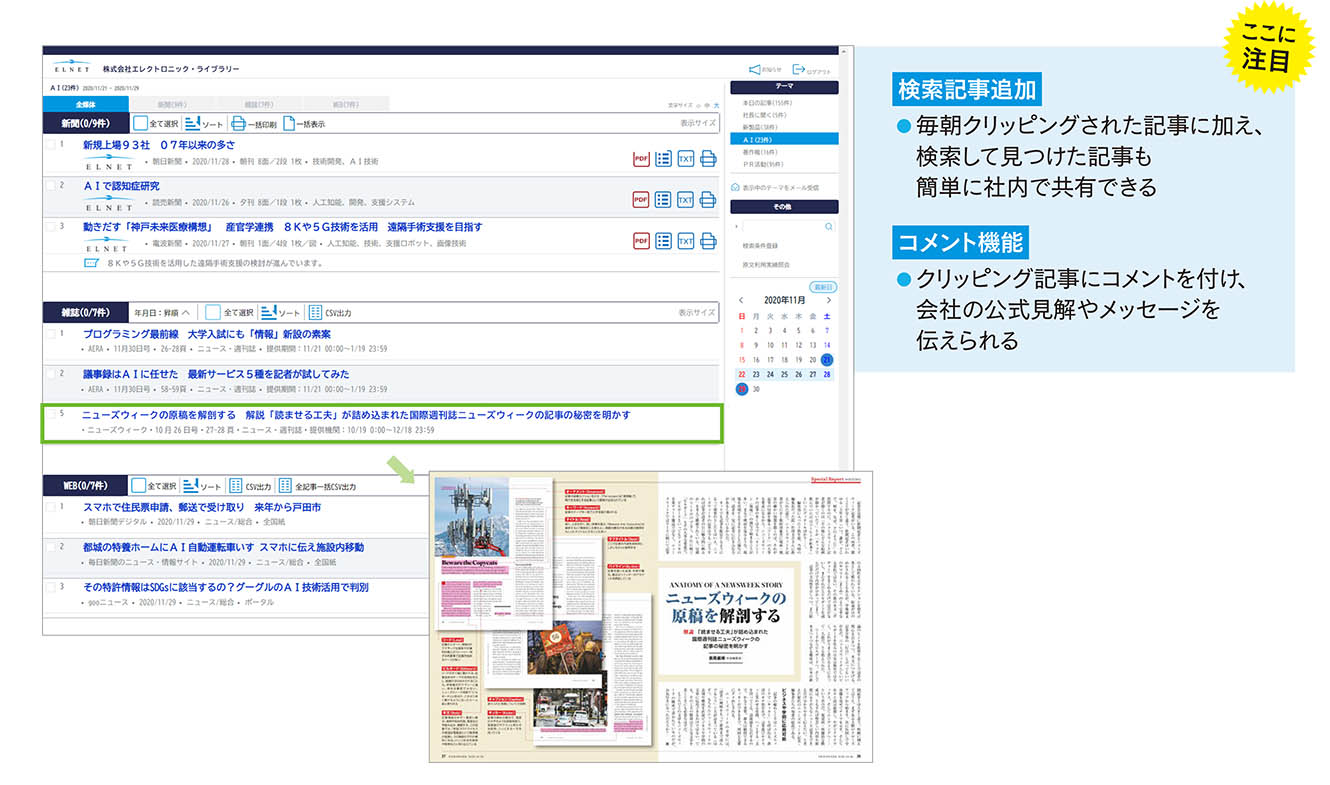Toggle 全て選択 checkbox in WEB section
The width and height of the screenshot is (1330, 785).
click(x=139, y=486)
